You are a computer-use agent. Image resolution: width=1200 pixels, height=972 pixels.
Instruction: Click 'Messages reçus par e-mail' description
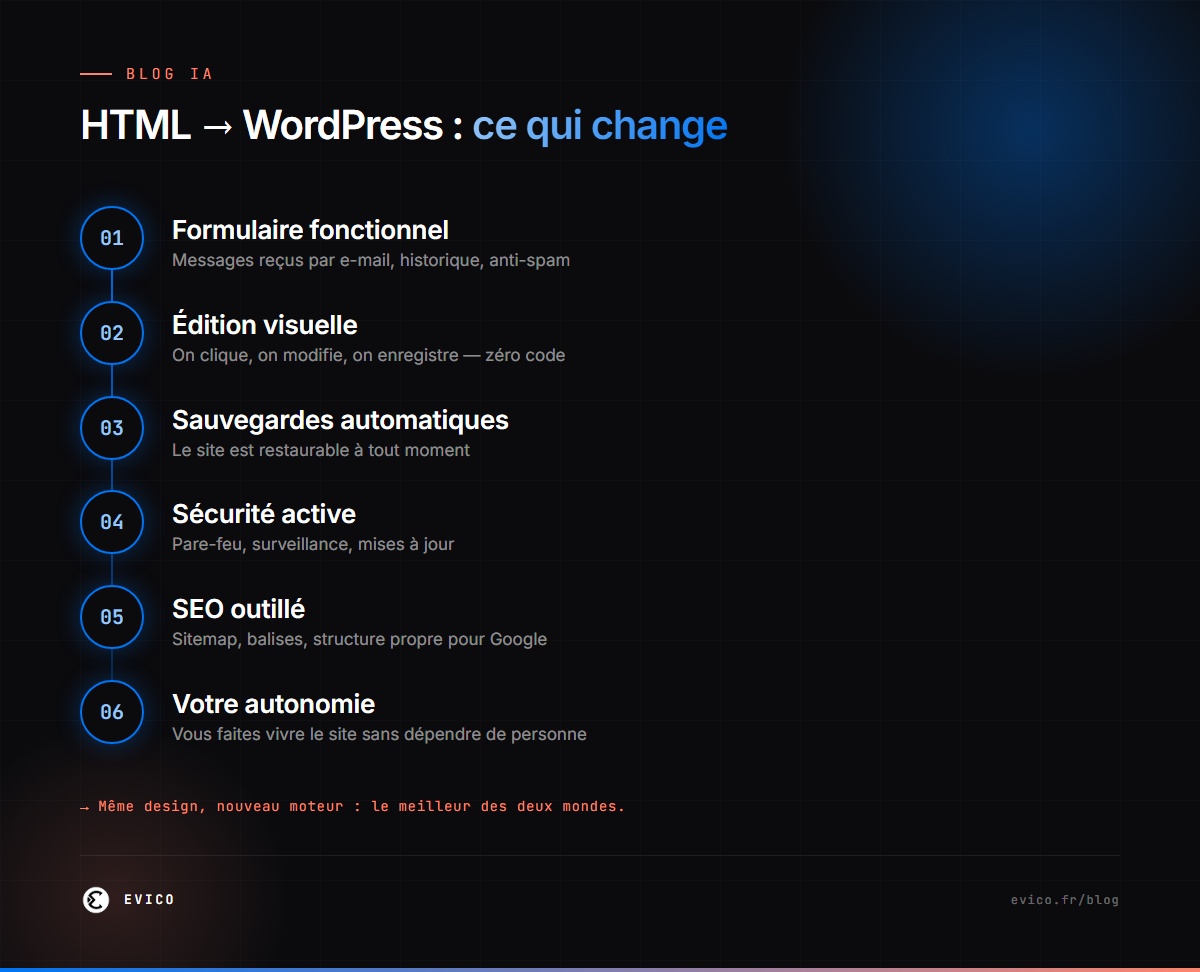[371, 260]
